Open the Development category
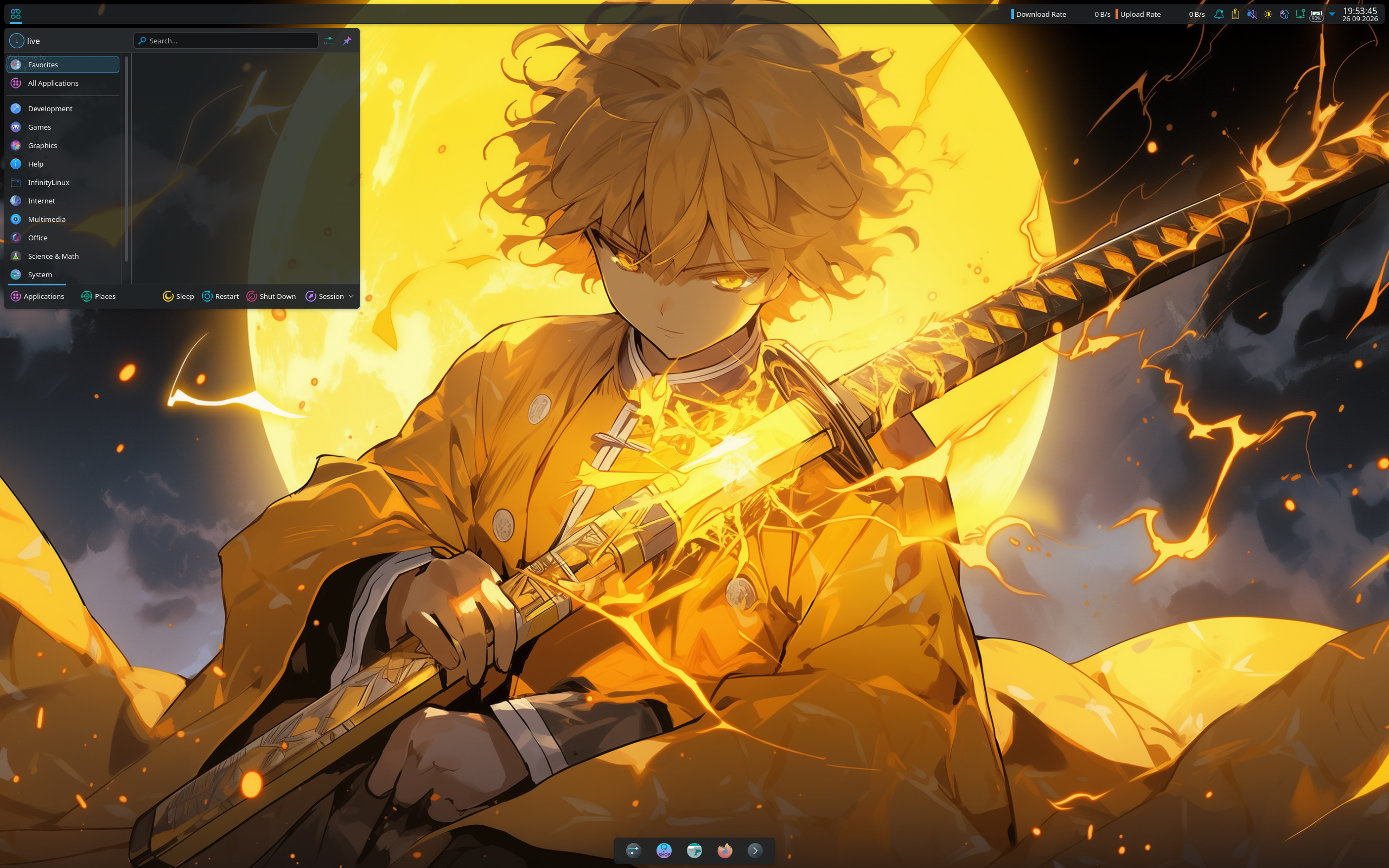This screenshot has width=1389, height=868. point(62,108)
